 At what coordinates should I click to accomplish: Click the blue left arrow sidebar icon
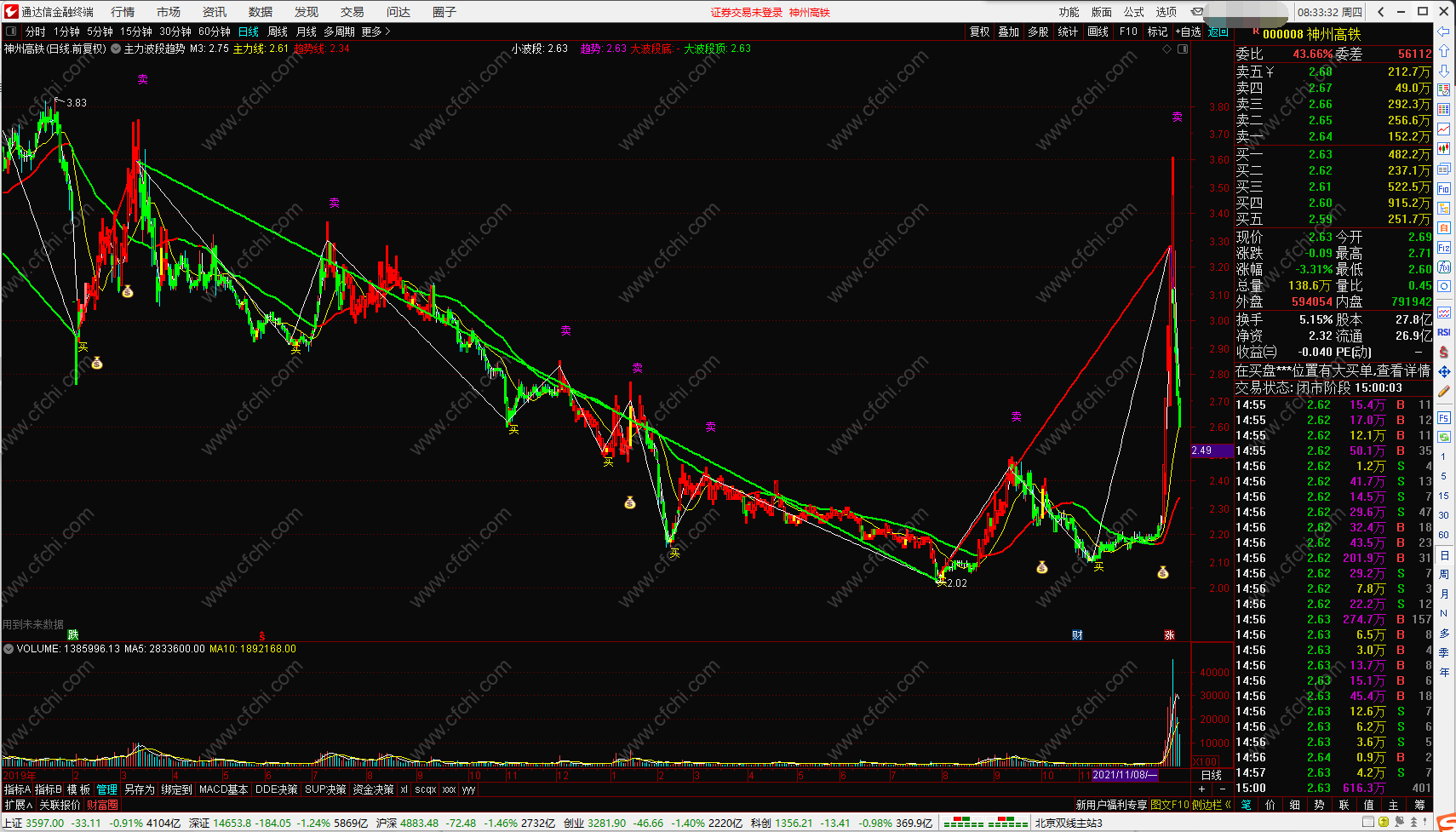click(x=1443, y=32)
